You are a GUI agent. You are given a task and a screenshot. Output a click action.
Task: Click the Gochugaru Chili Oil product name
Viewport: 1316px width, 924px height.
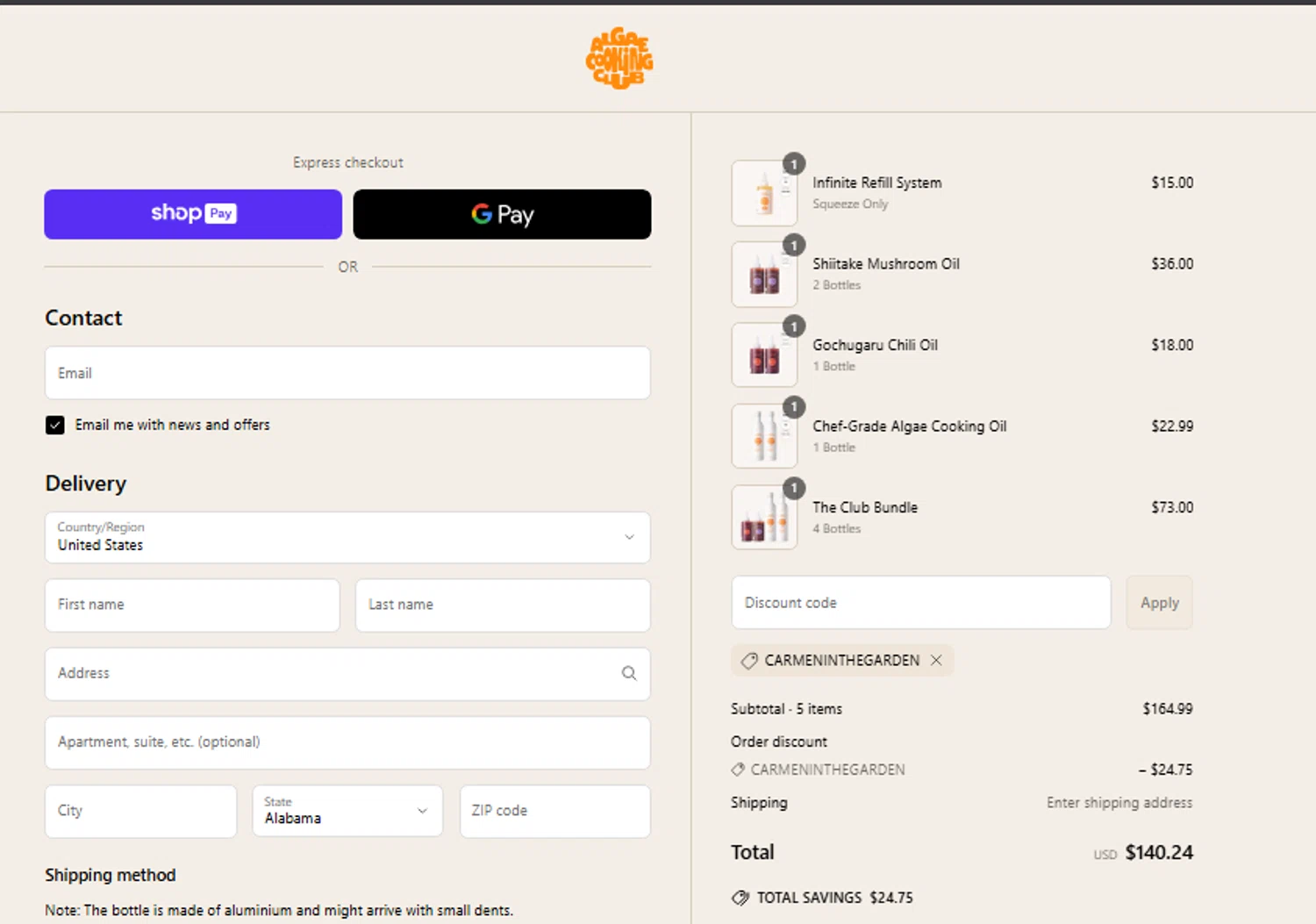(x=875, y=345)
